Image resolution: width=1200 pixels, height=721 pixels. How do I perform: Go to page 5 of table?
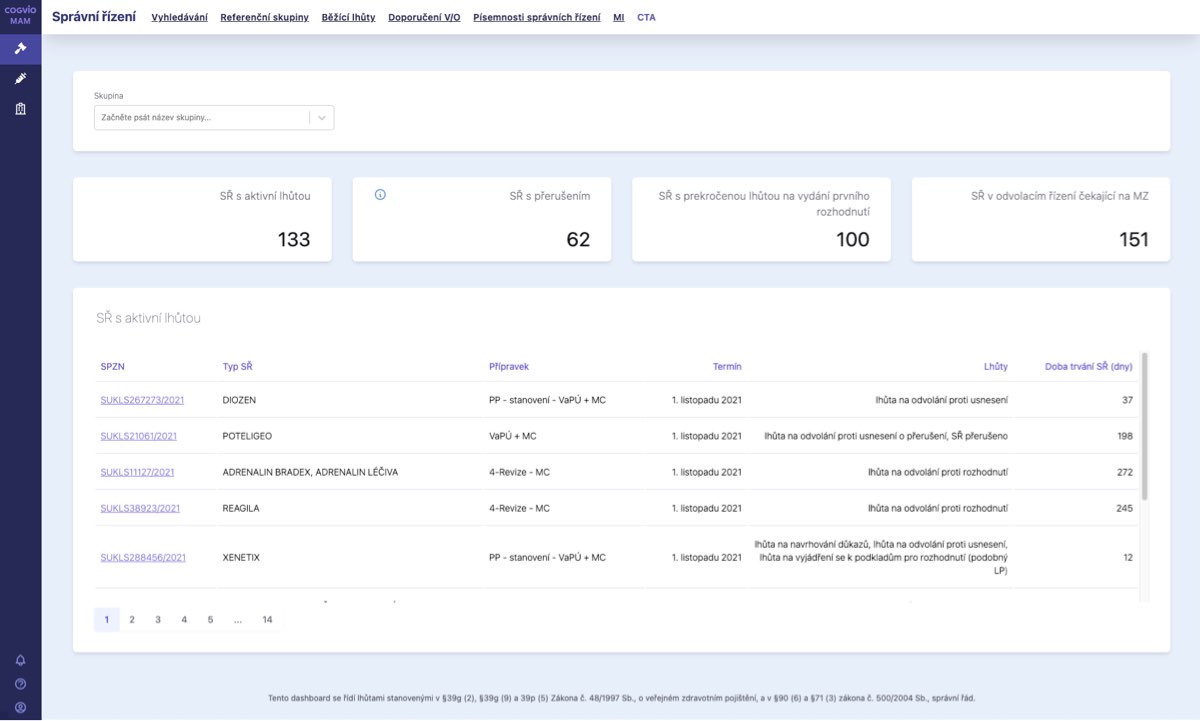(210, 620)
